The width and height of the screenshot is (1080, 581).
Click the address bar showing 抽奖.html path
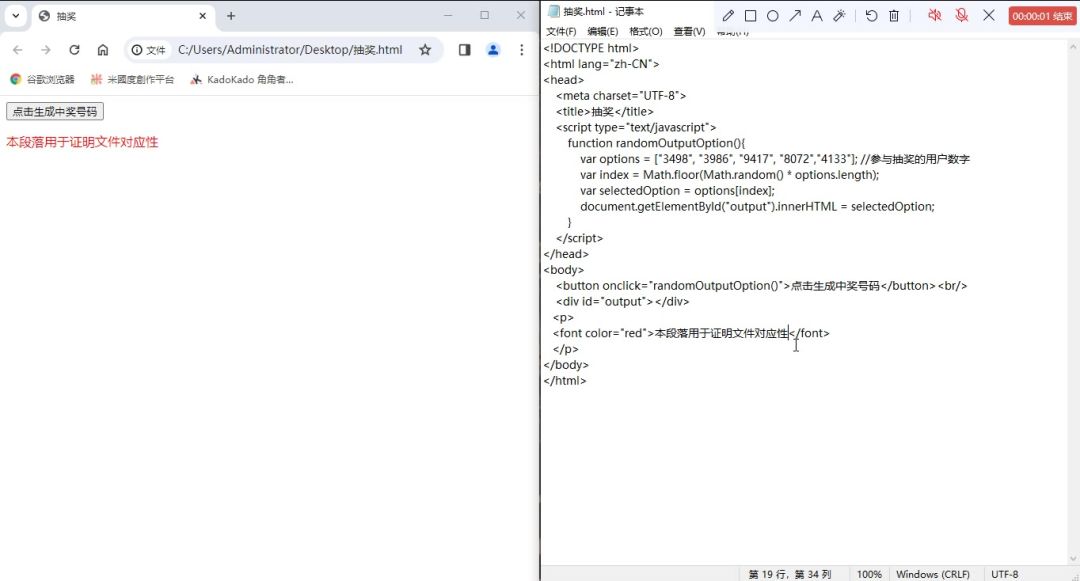[x=290, y=50]
